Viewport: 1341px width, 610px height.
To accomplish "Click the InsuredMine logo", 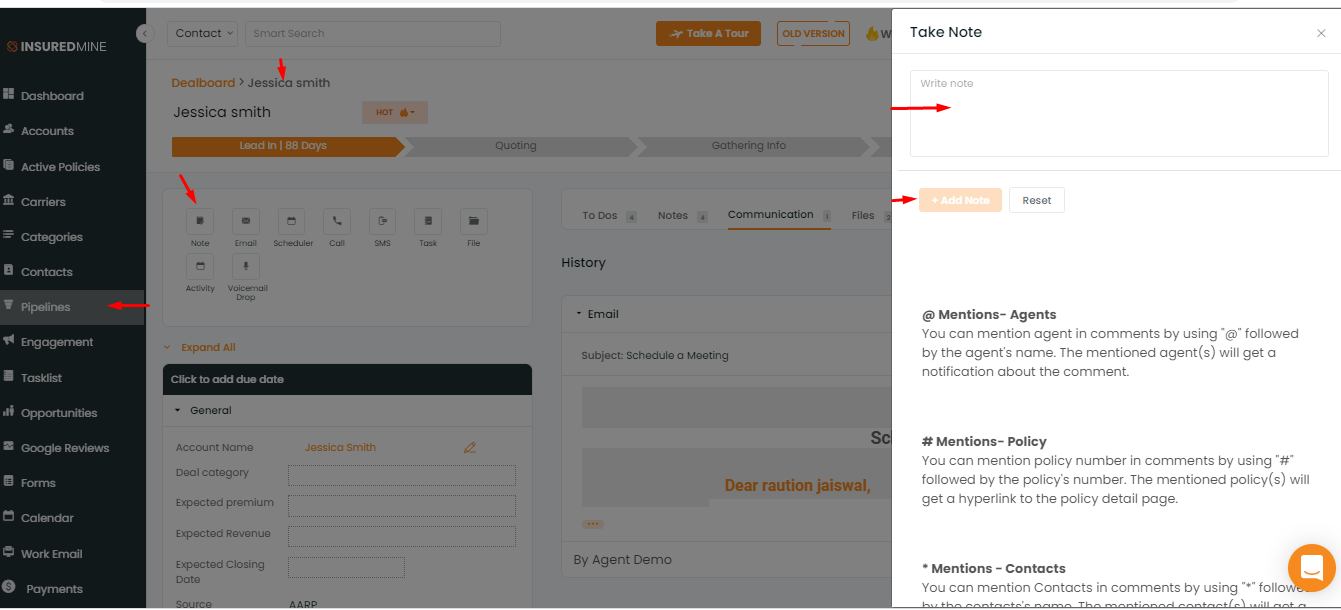I will pyautogui.click(x=56, y=46).
